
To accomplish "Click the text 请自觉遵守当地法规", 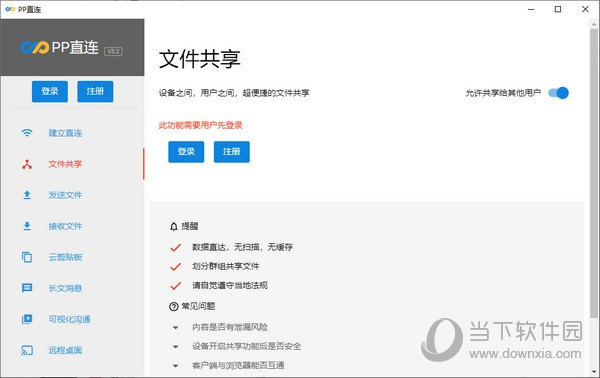I will (x=230, y=285).
